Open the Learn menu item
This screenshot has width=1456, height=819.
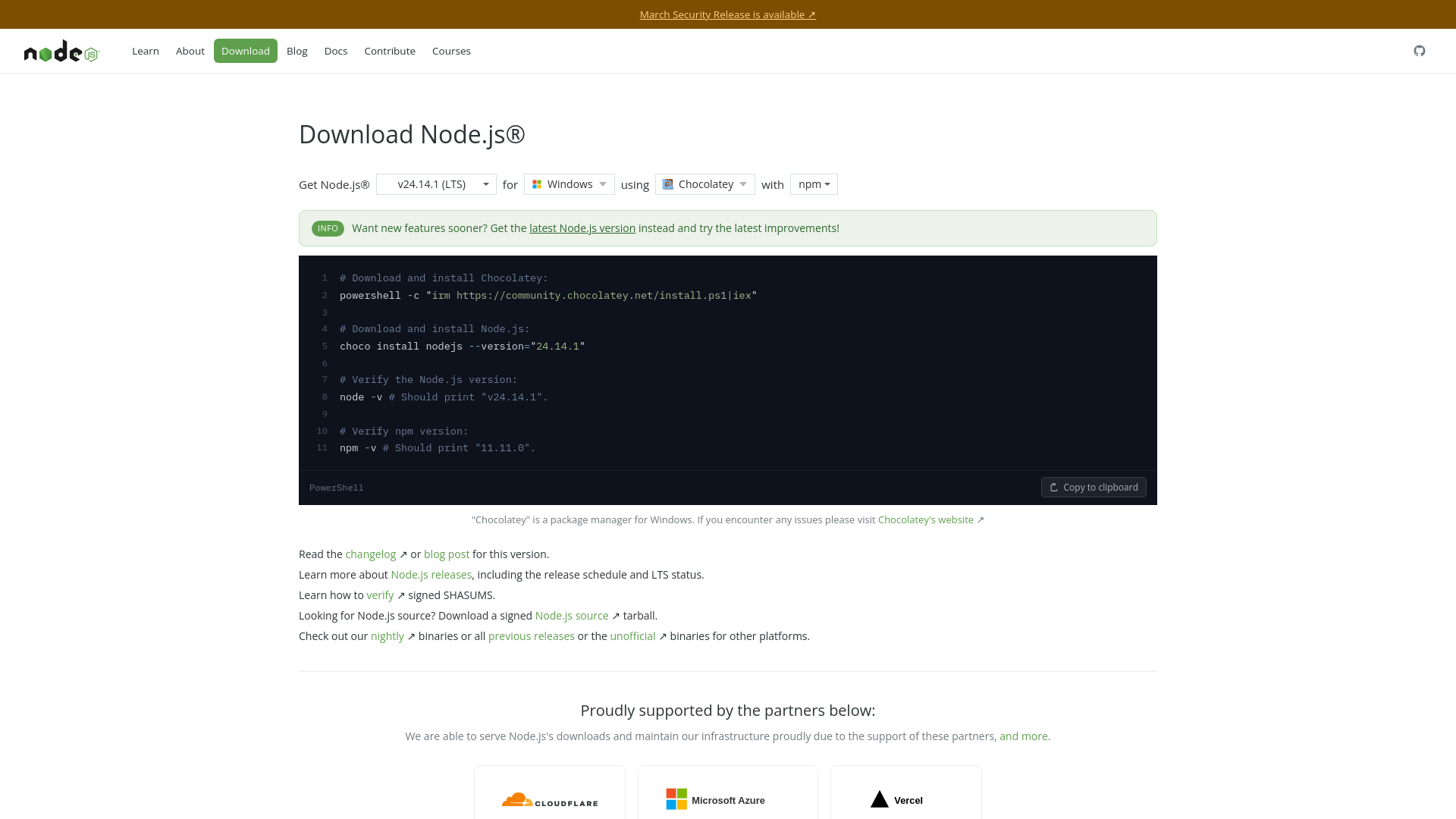point(146,51)
